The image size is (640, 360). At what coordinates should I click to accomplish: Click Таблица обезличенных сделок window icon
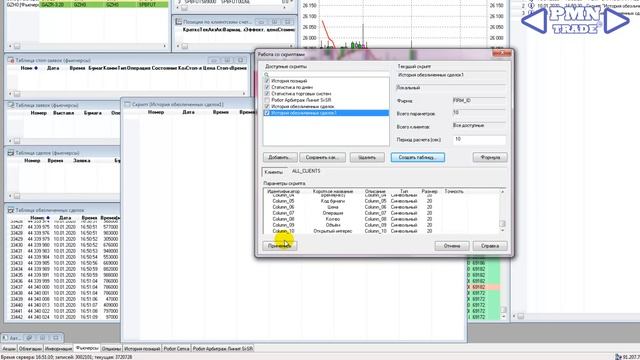tap(11, 210)
